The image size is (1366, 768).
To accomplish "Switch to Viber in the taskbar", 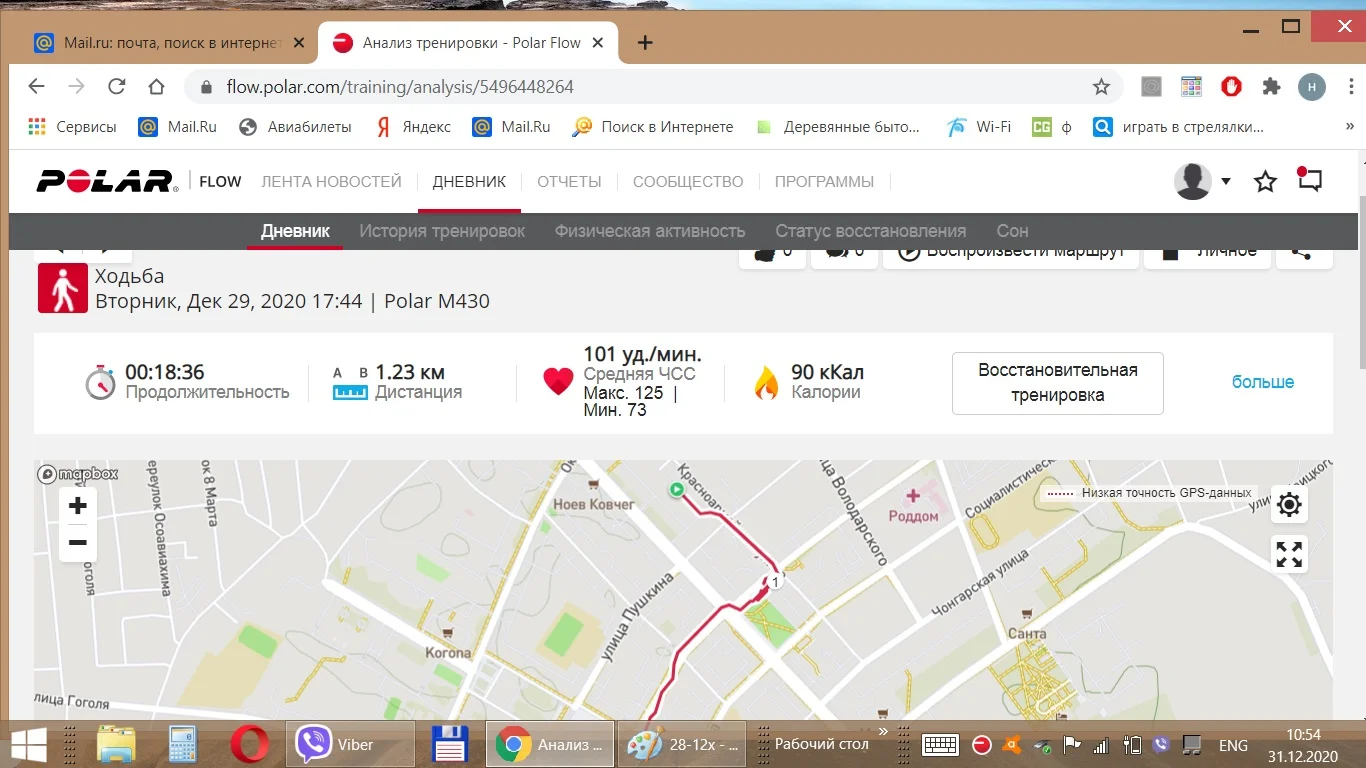I will (351, 745).
